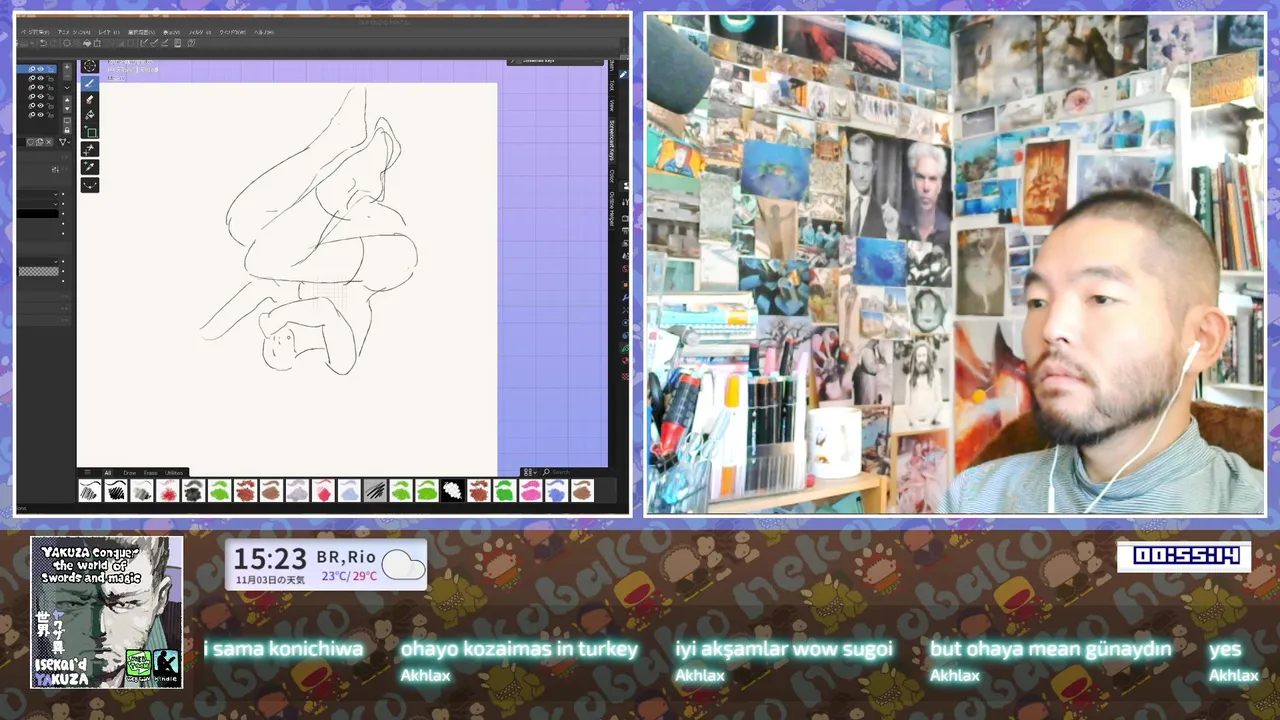Screen dimensions: 1280x720
Task: Click the Isekai'd Yakuza manga cover thumbnail
Action: click(x=106, y=612)
